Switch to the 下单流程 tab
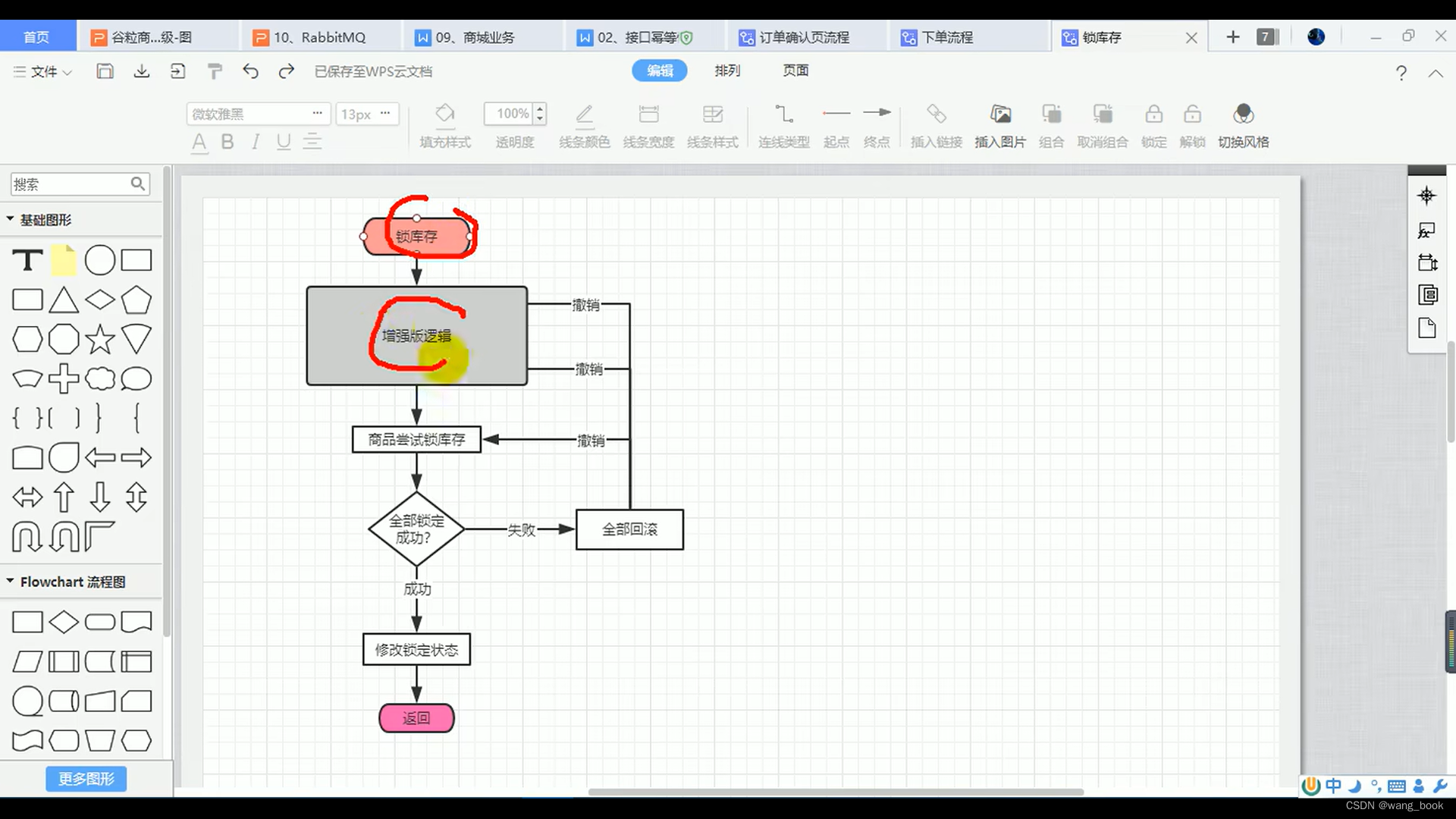The width and height of the screenshot is (1456, 819). click(947, 37)
